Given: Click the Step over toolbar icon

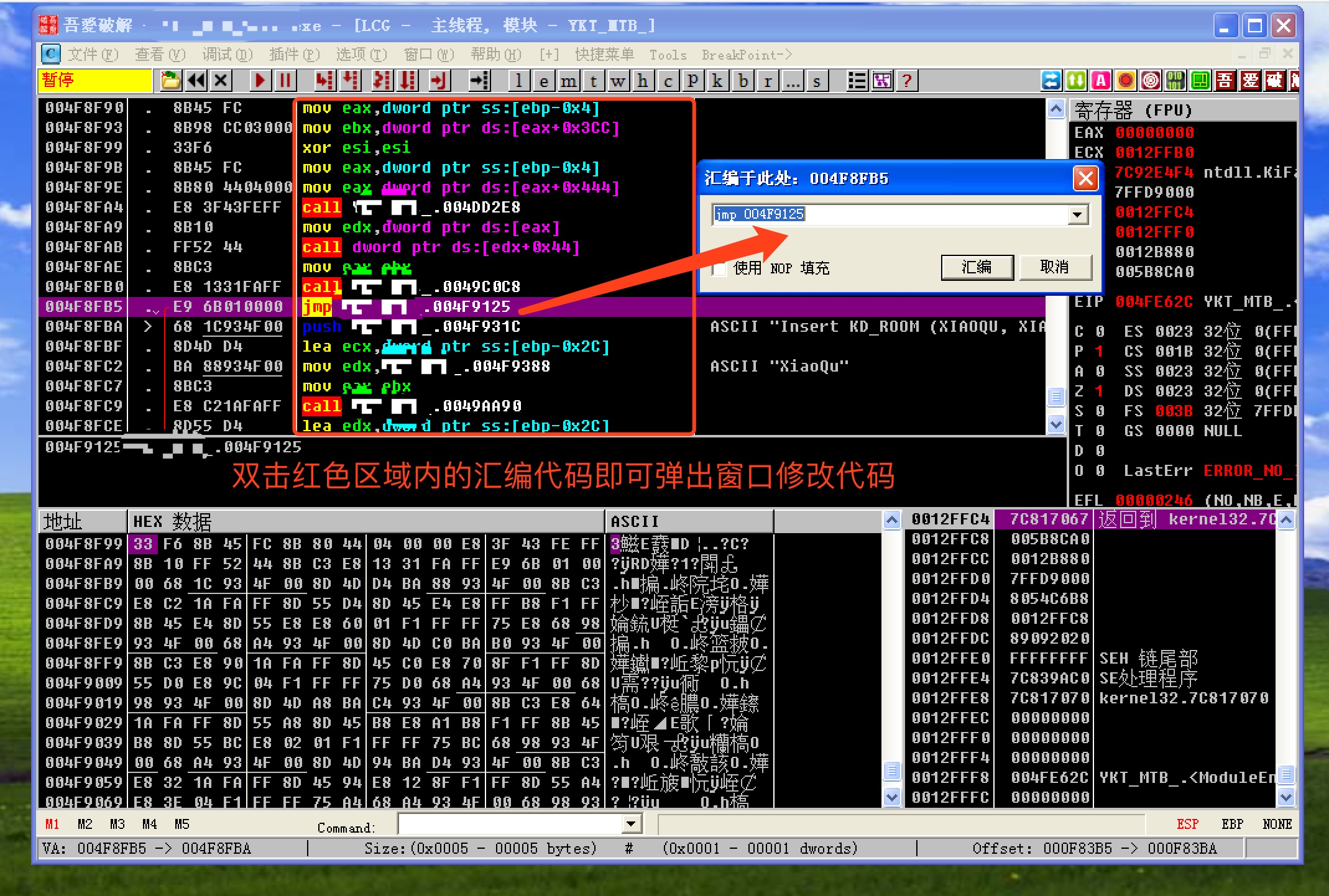Looking at the screenshot, I should (x=350, y=81).
